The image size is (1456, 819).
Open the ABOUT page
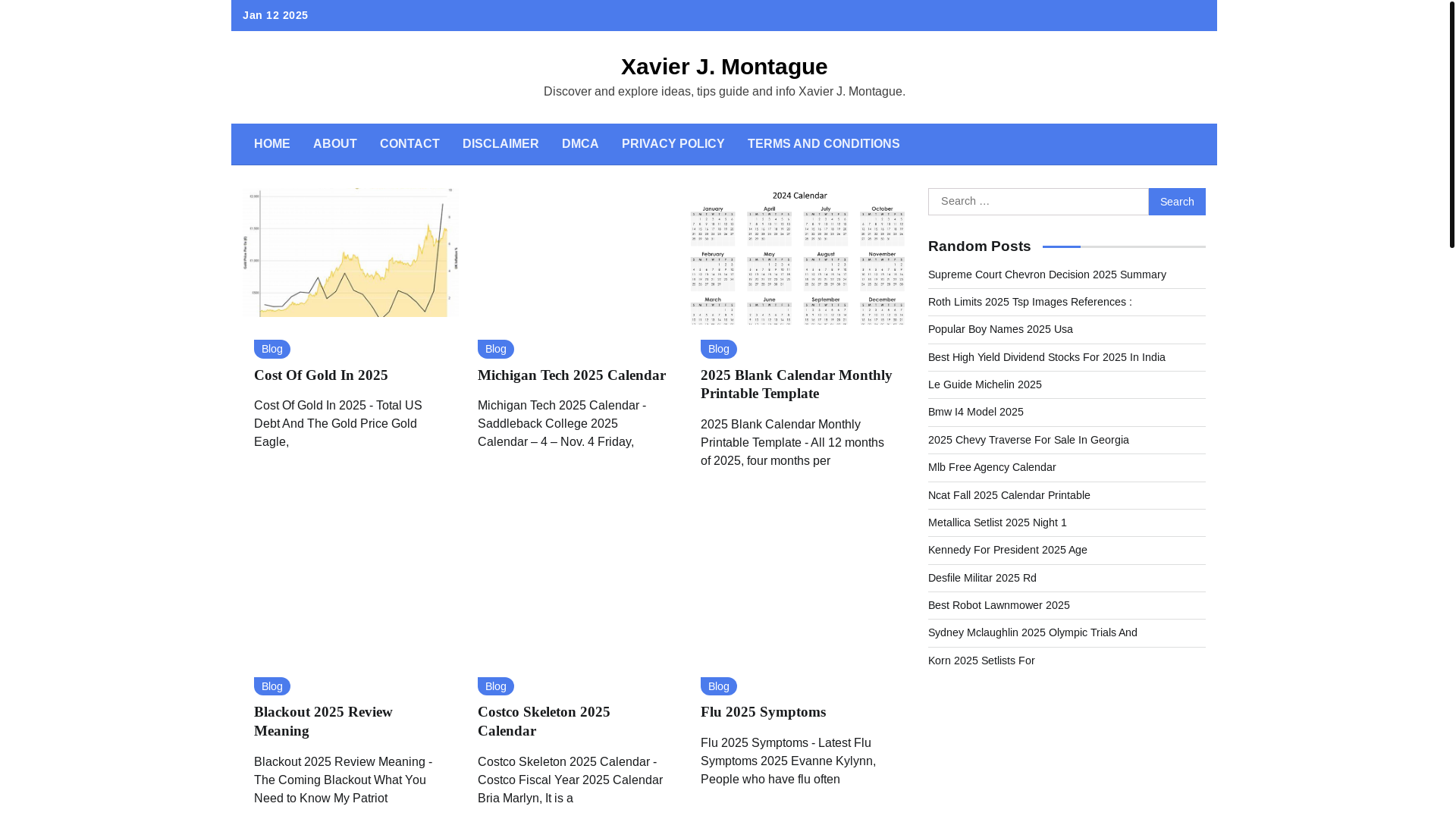pos(335,144)
